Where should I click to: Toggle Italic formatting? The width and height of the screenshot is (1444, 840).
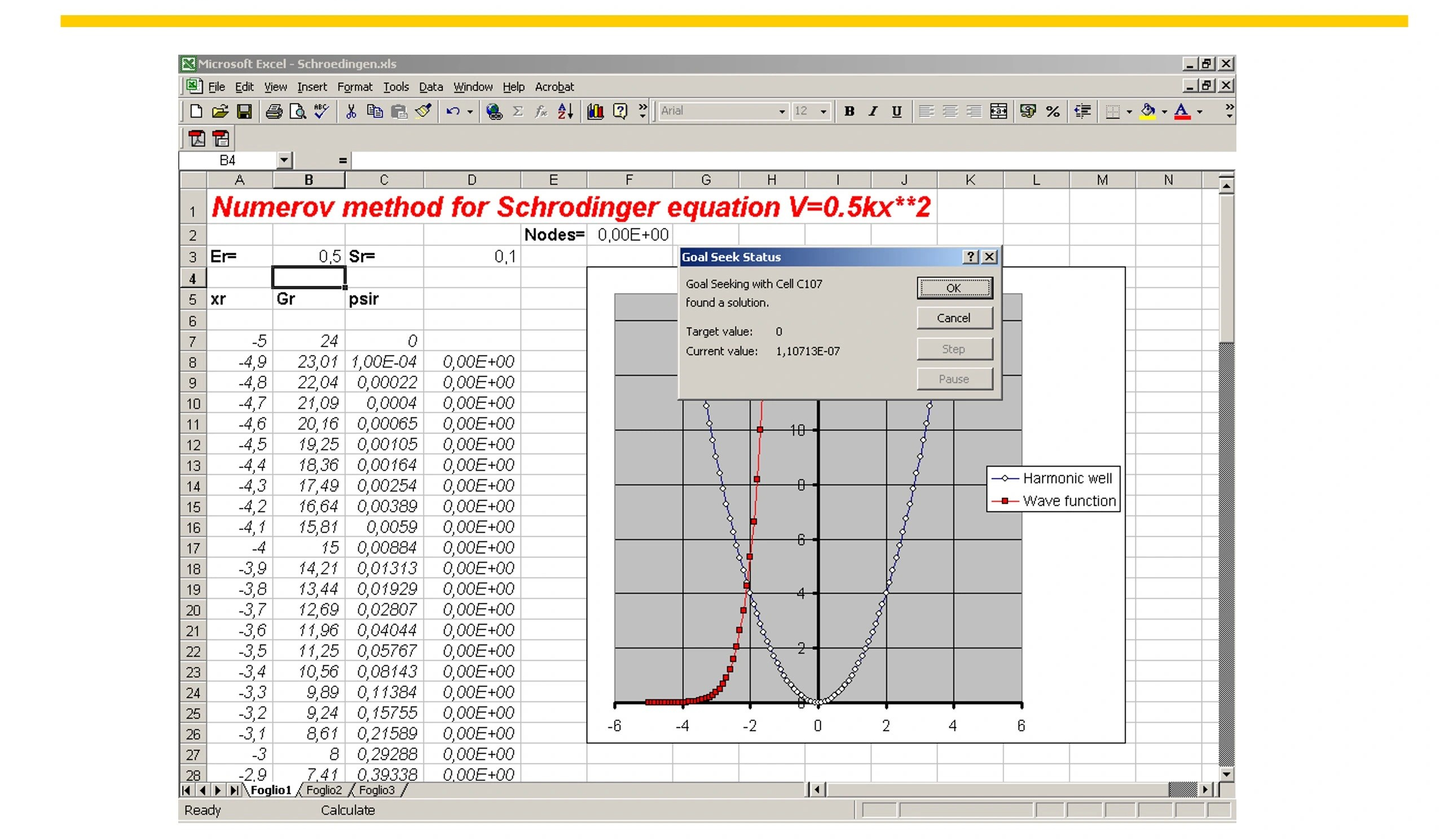coord(873,111)
